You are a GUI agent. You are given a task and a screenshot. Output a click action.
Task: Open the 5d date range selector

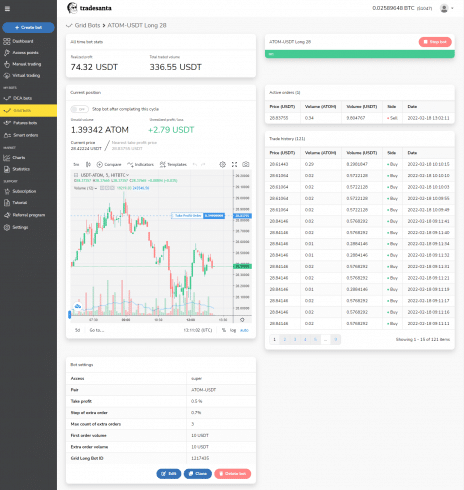click(77, 330)
